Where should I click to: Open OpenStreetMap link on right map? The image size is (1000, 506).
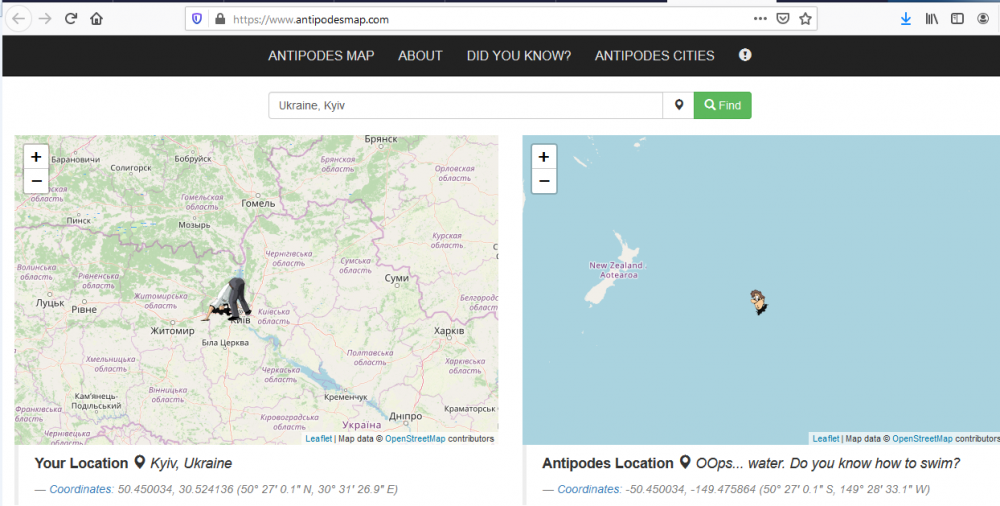(x=922, y=439)
